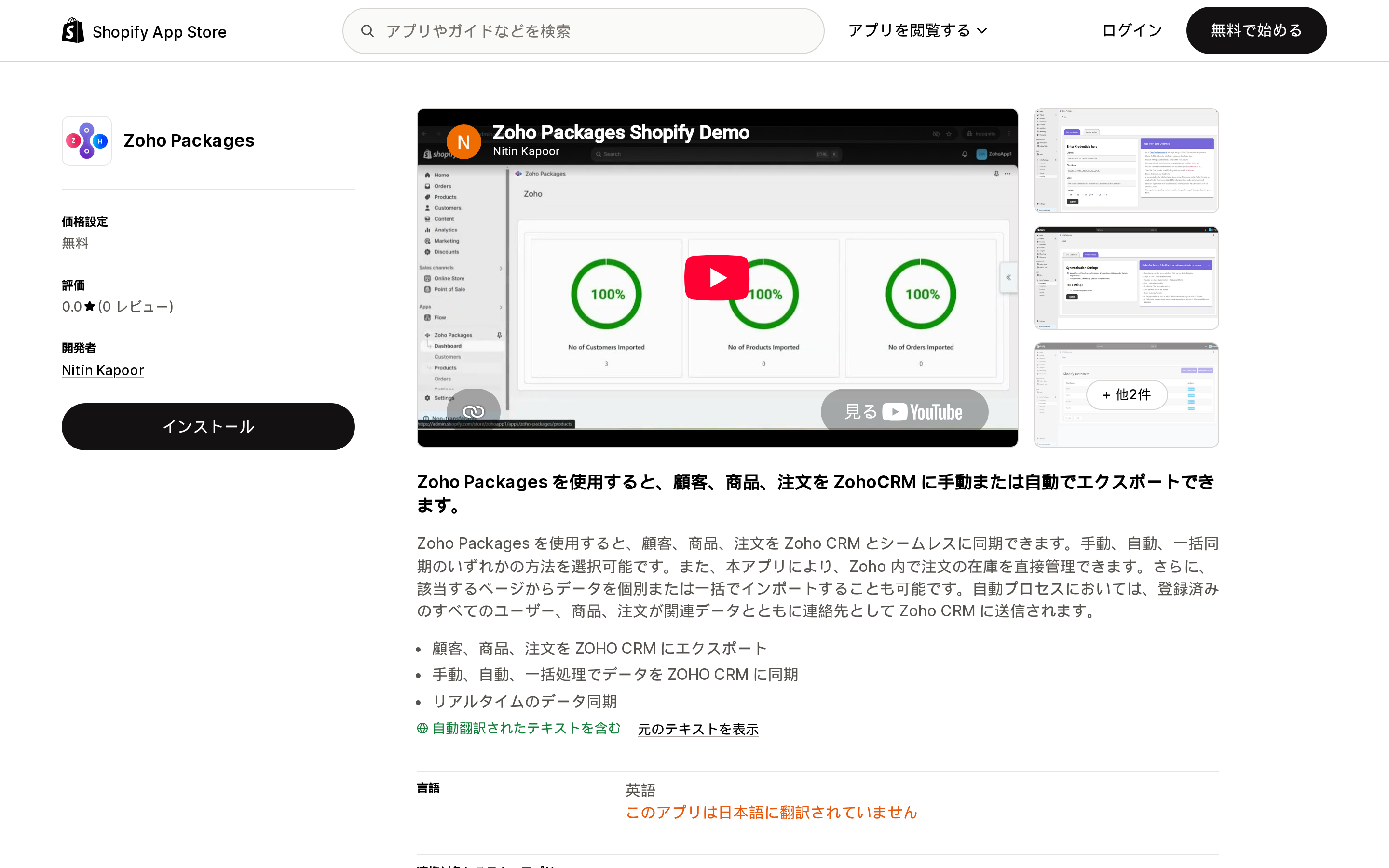The width and height of the screenshot is (1389, 868).
Task: Click the インストール button
Action: point(208,427)
